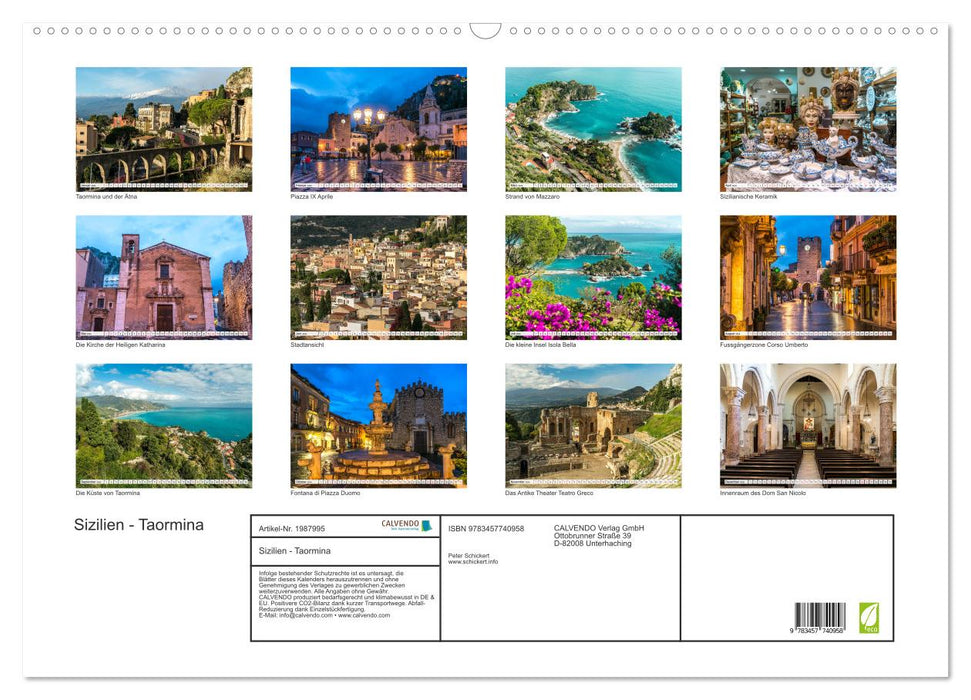Viewport: 971px width, 700px height.
Task: Click the calendar hanger notch at top
Action: click(x=485, y=31)
